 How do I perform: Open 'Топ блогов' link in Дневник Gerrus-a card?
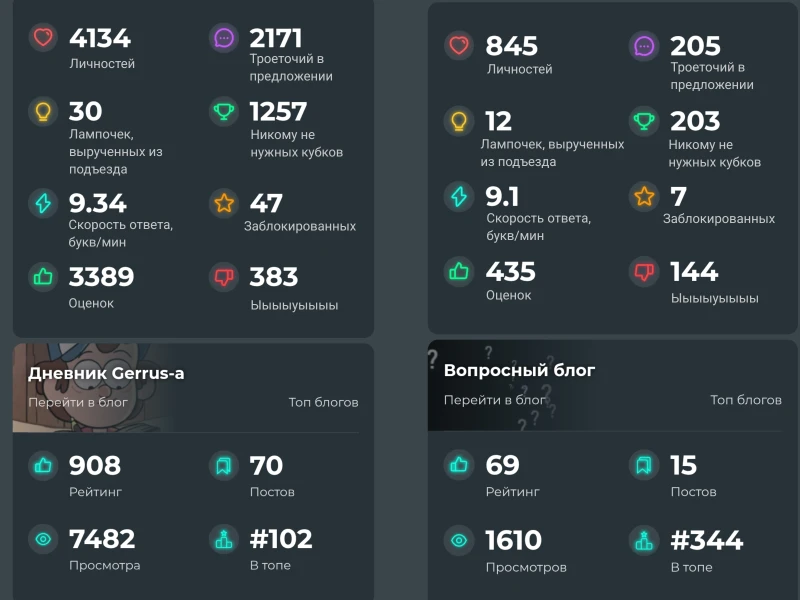coord(323,402)
